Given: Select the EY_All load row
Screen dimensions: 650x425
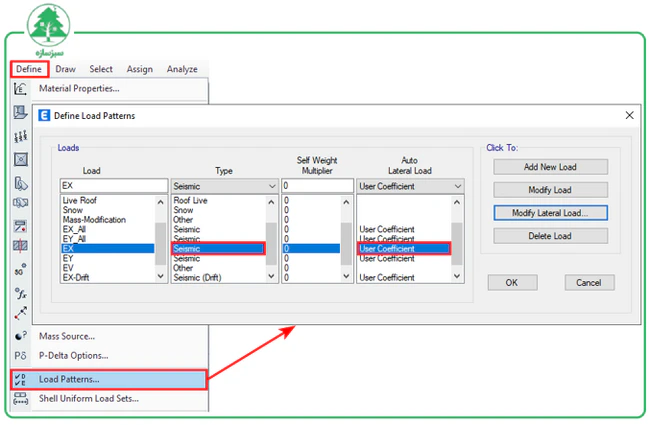Looking at the screenshot, I should point(108,239).
